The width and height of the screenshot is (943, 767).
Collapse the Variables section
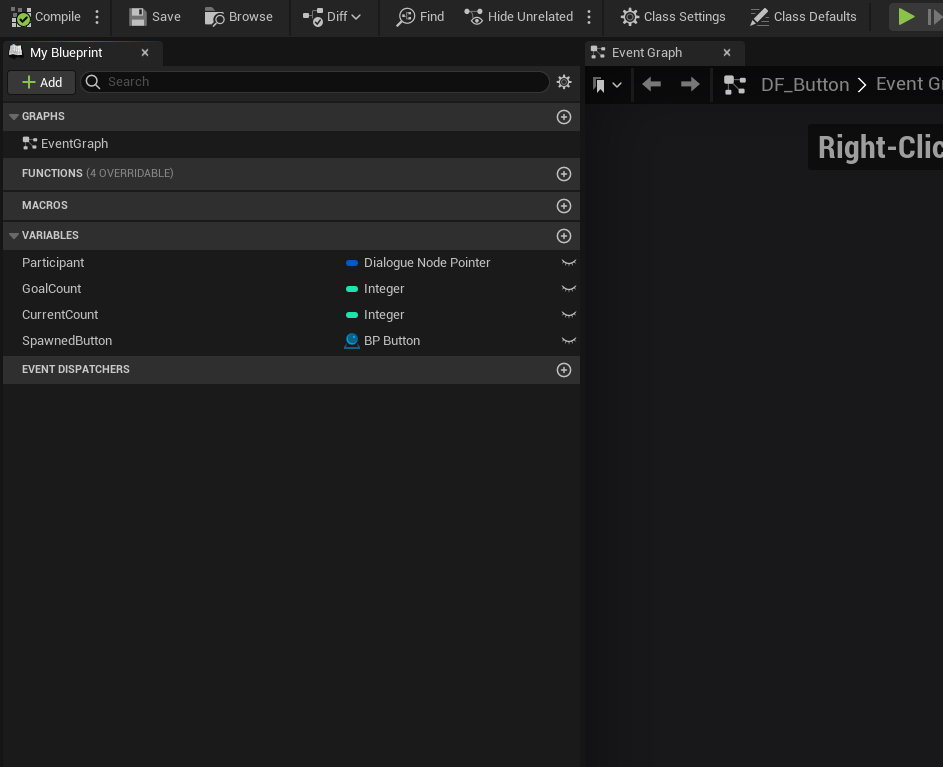[14, 236]
